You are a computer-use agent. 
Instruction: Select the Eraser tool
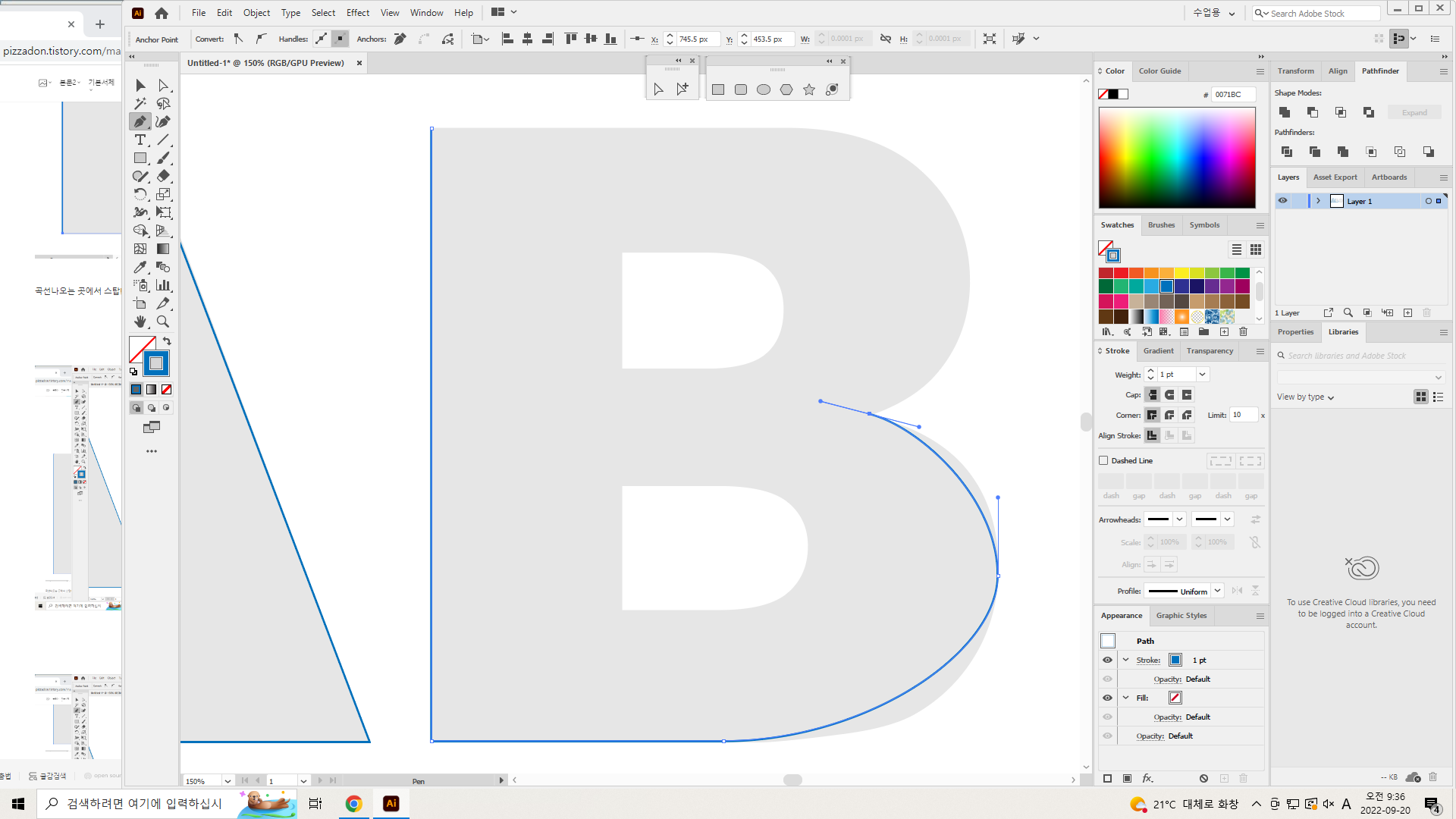click(x=163, y=176)
